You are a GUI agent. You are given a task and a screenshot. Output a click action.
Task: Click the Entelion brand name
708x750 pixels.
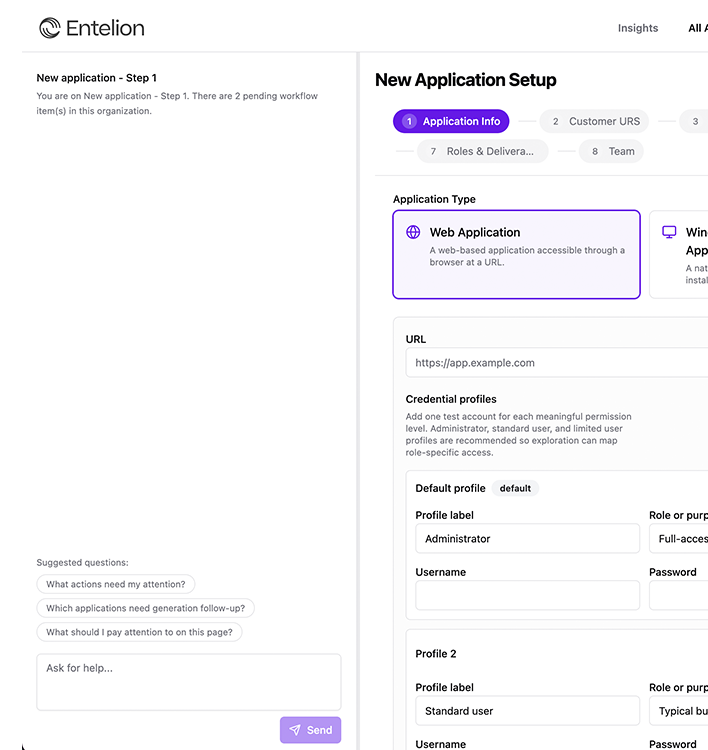[105, 28]
